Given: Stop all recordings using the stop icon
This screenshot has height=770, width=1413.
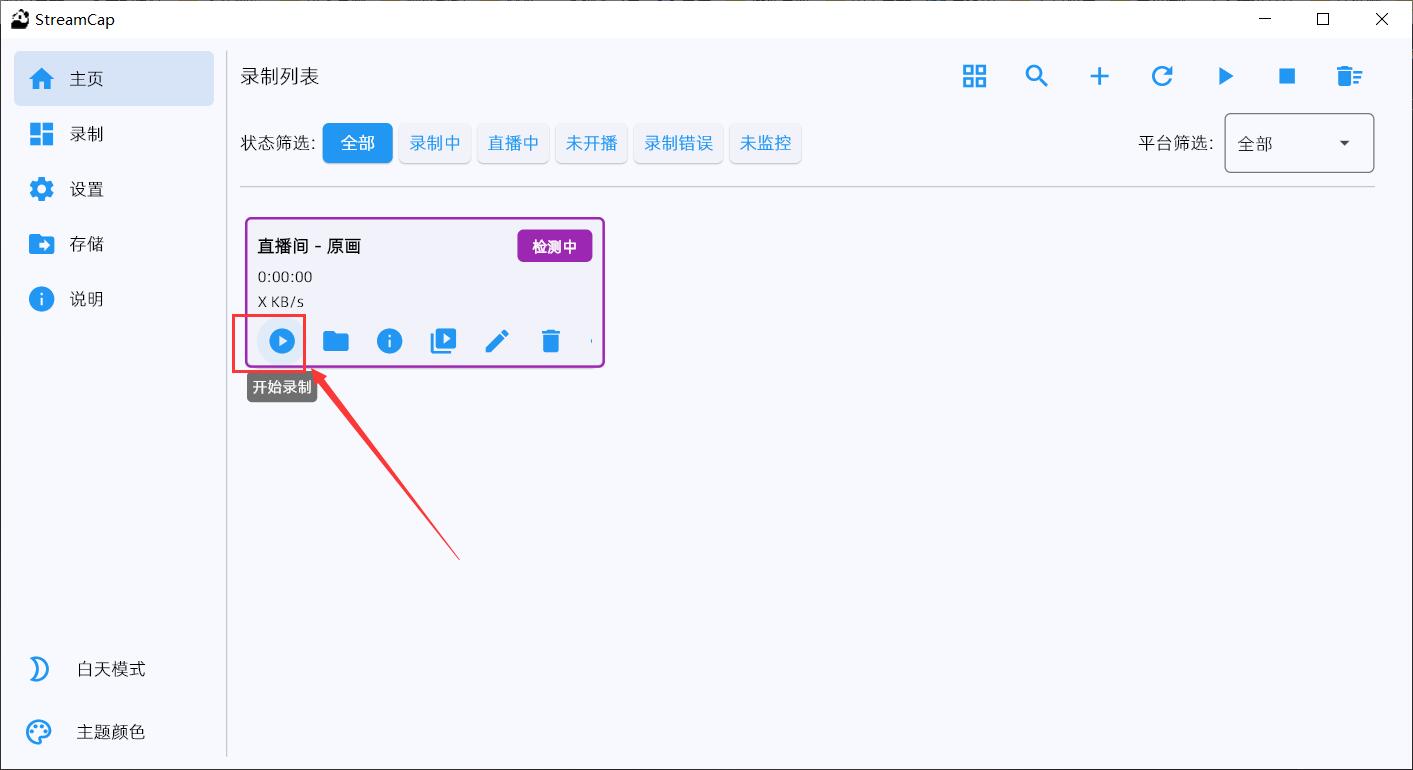Looking at the screenshot, I should pos(1287,76).
